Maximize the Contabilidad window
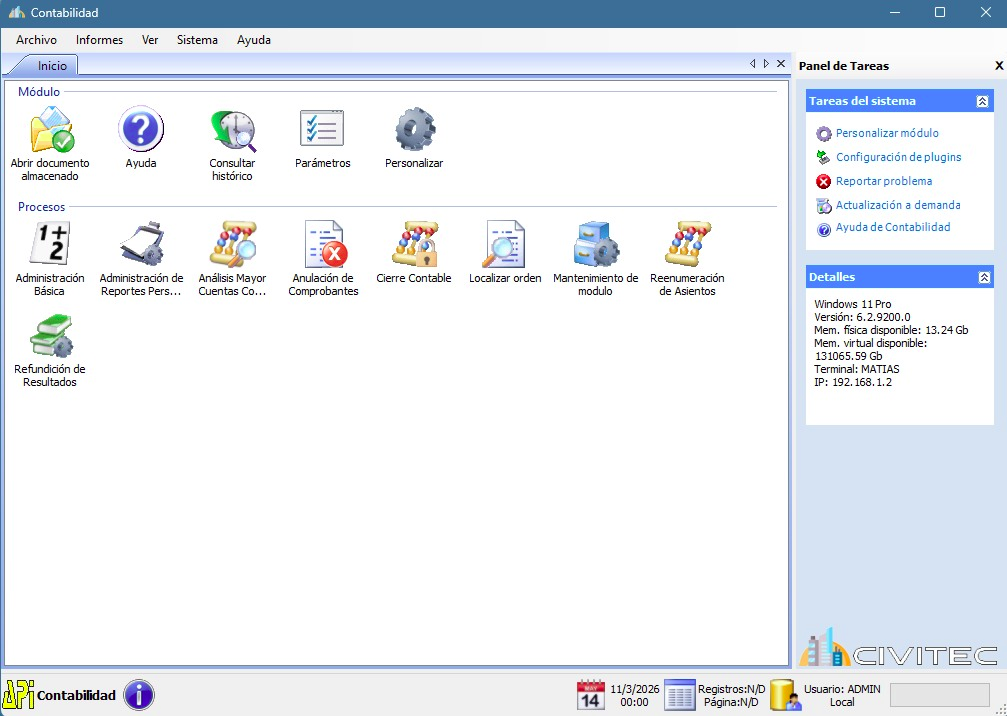 pos(940,13)
